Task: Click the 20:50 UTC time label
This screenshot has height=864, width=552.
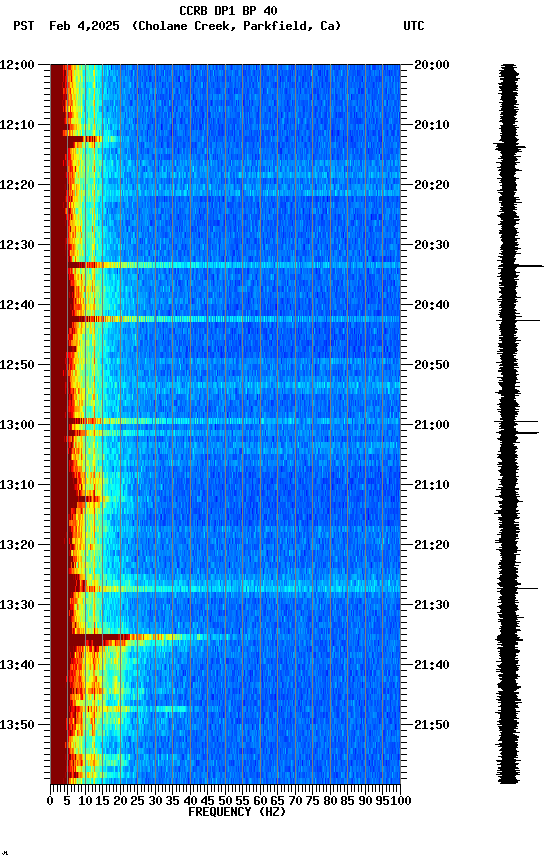Action: [x=432, y=365]
